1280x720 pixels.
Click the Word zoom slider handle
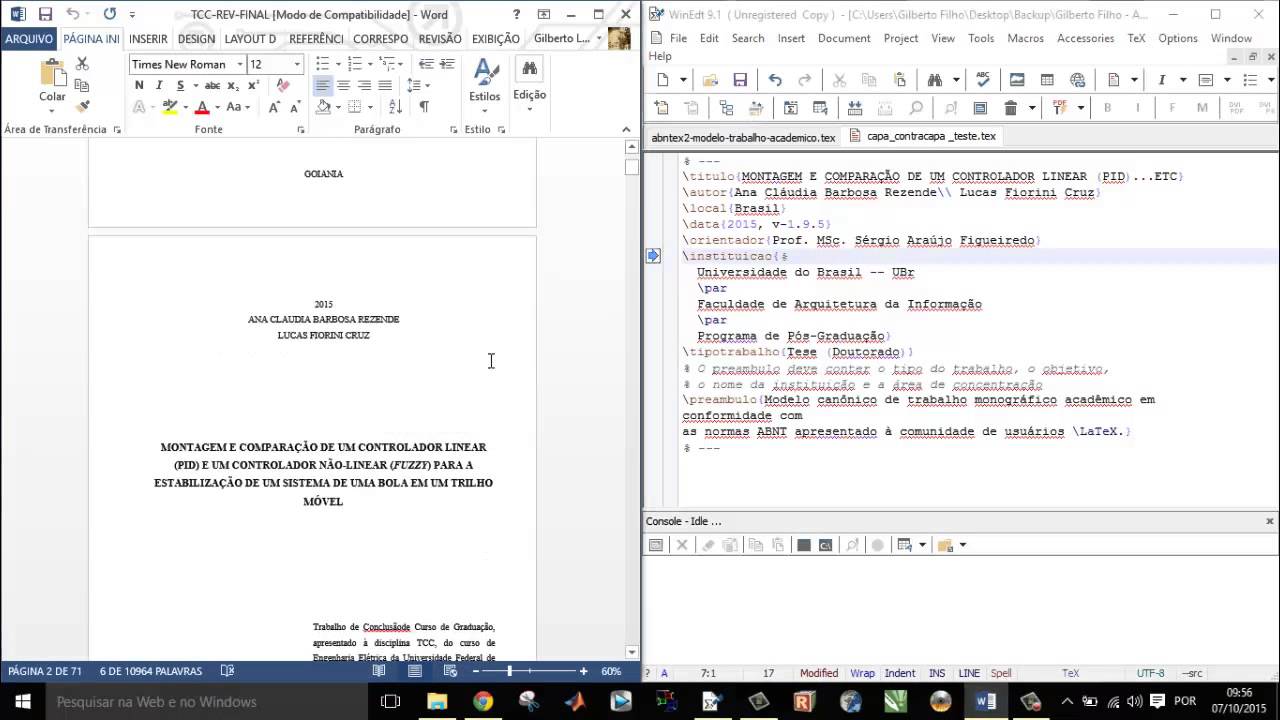click(x=509, y=671)
